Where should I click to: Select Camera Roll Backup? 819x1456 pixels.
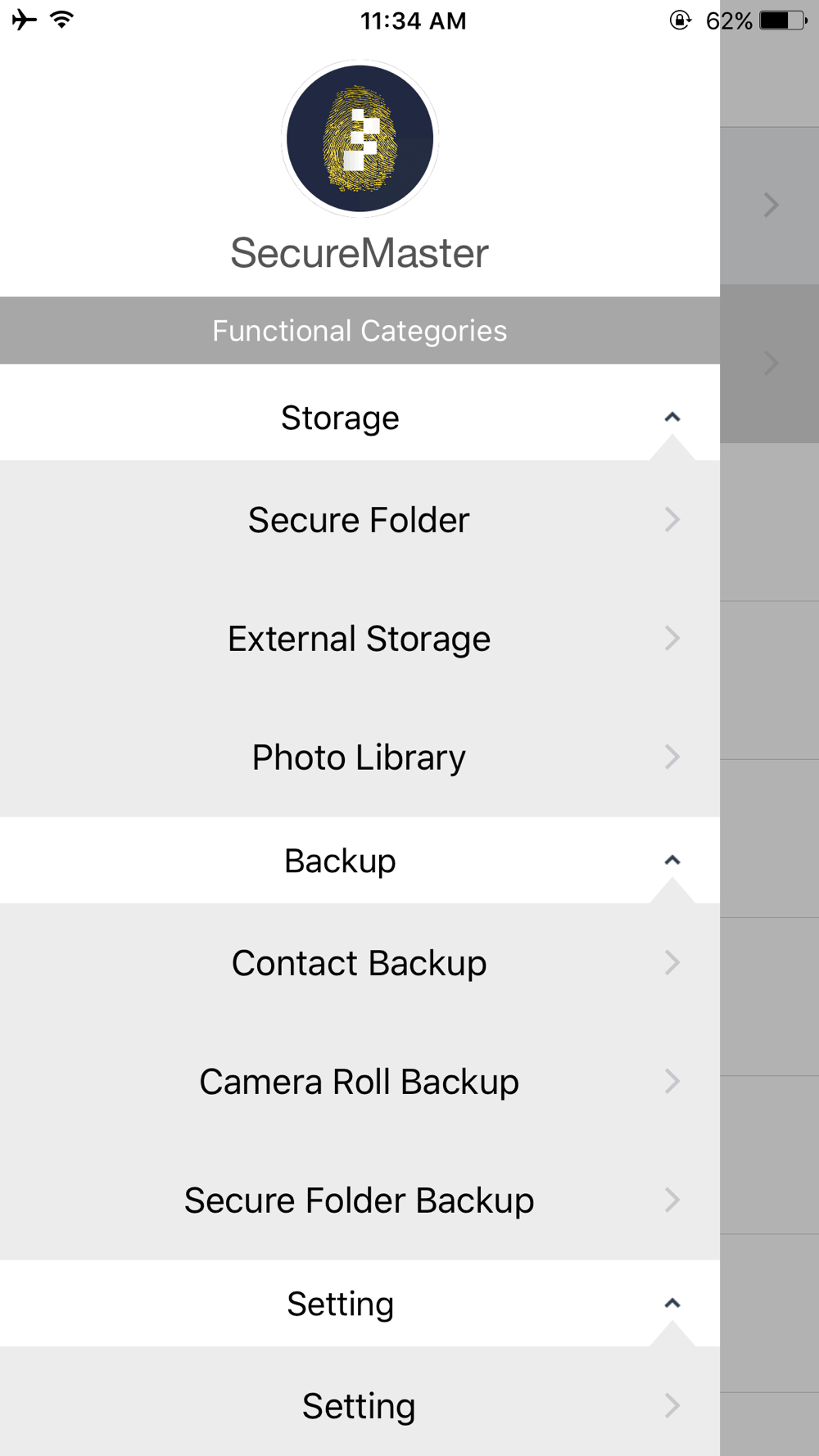pyautogui.click(x=359, y=1082)
